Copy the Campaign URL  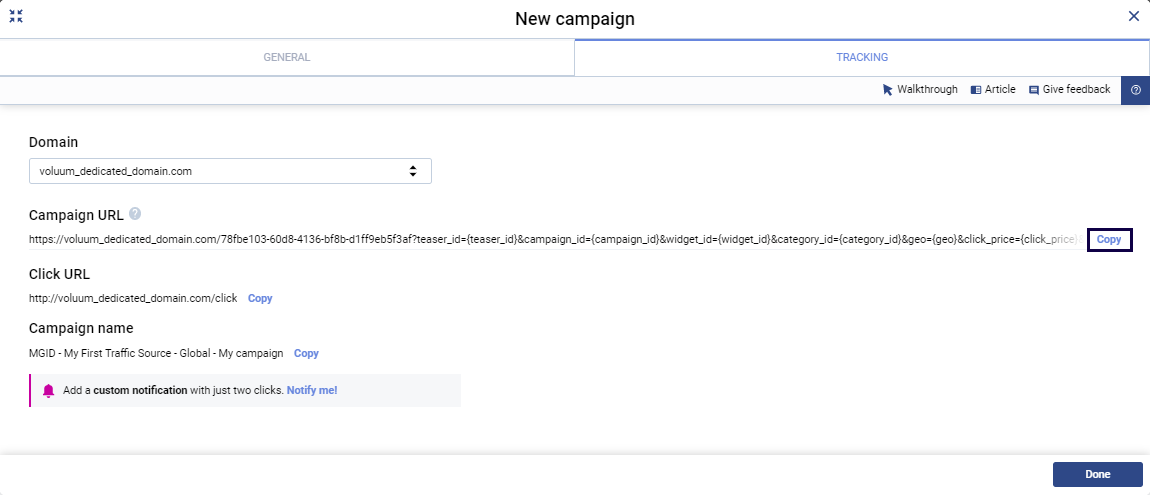(x=1109, y=240)
